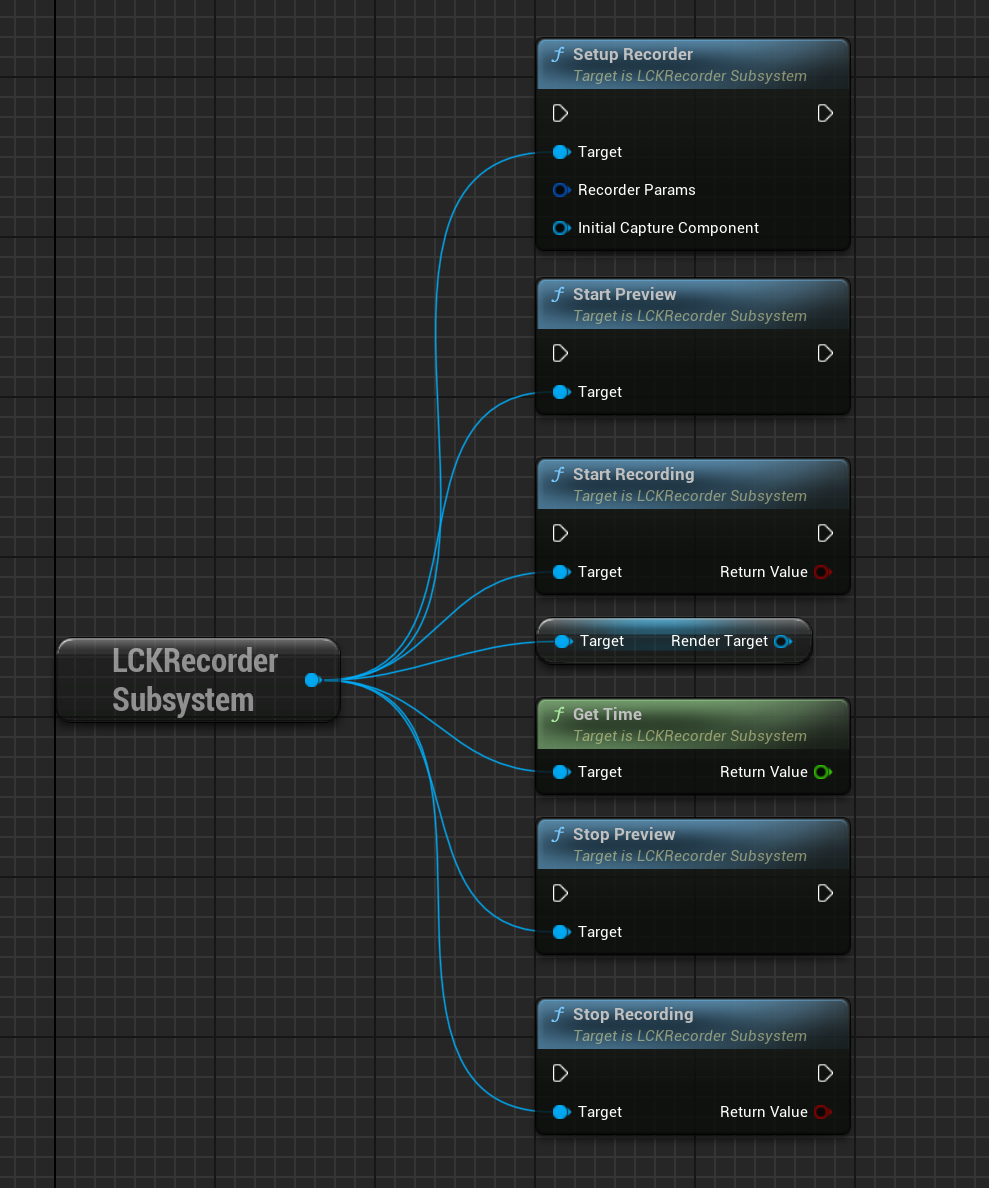989x1188 pixels.
Task: Select the Start Recording node title
Action: [634, 474]
